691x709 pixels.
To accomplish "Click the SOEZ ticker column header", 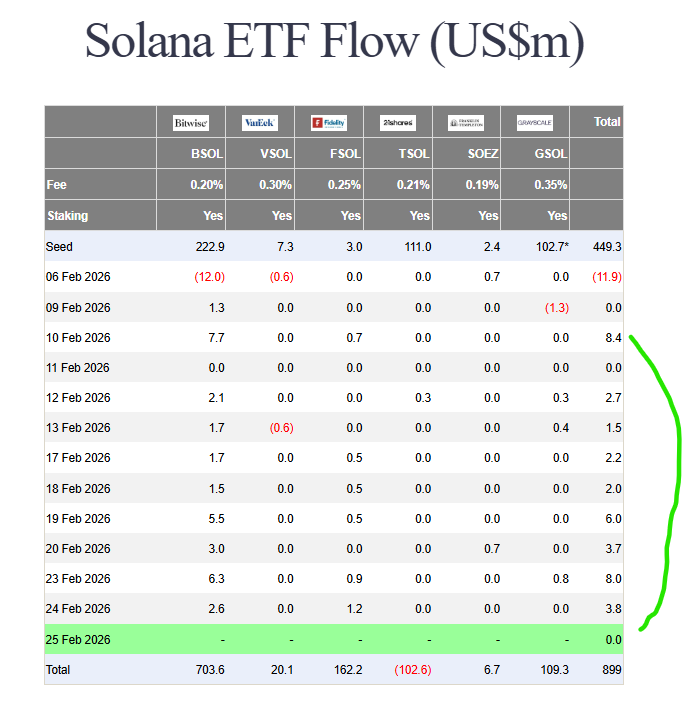I will coord(482,154).
